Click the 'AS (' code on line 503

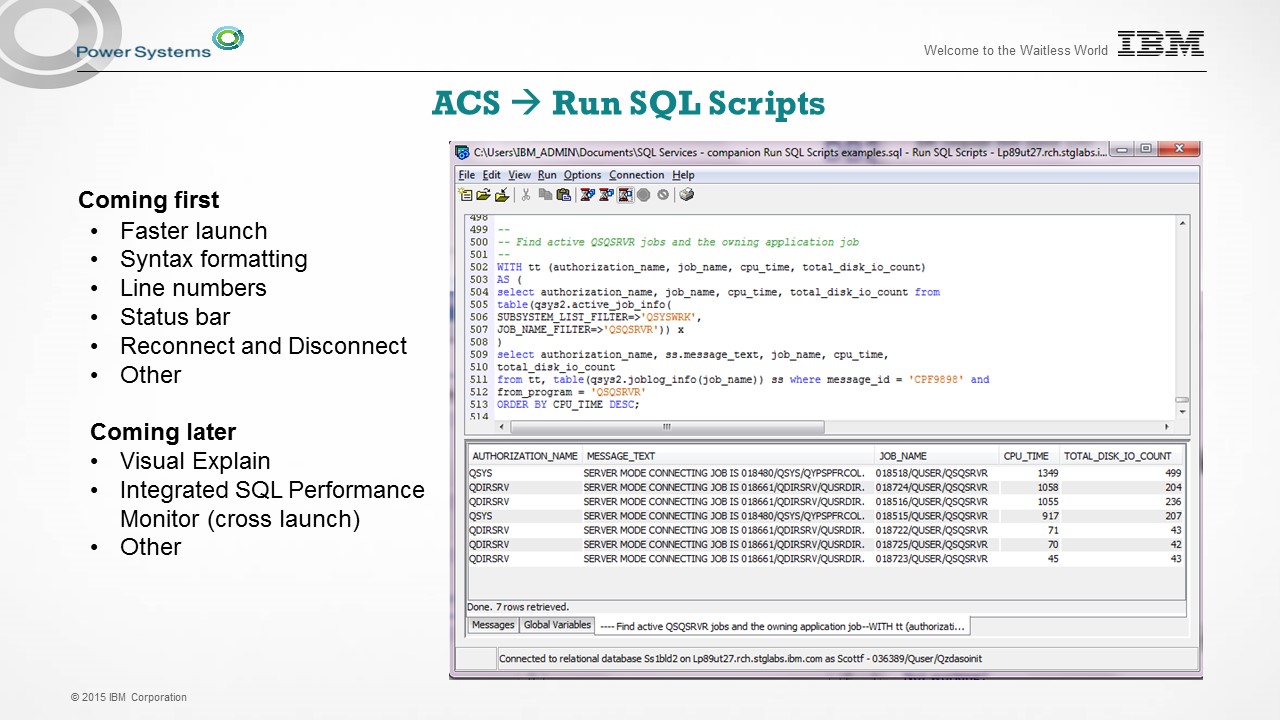point(510,280)
